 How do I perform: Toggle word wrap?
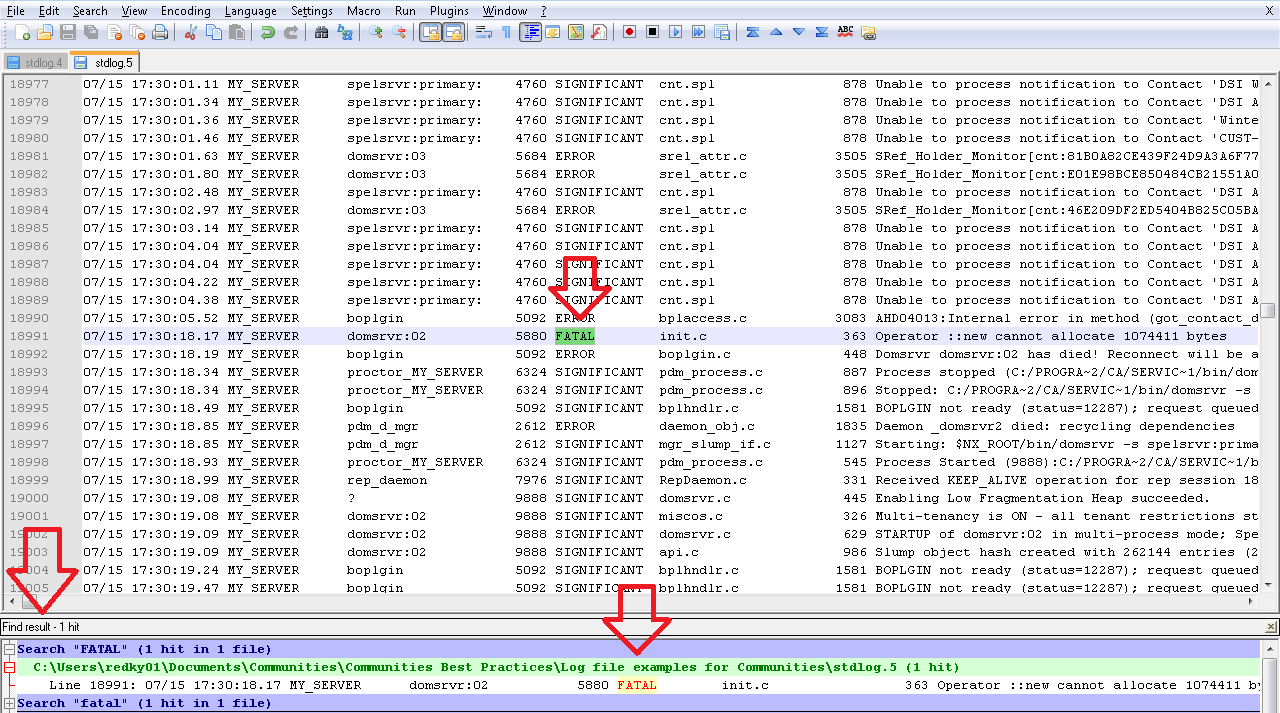tap(484, 32)
